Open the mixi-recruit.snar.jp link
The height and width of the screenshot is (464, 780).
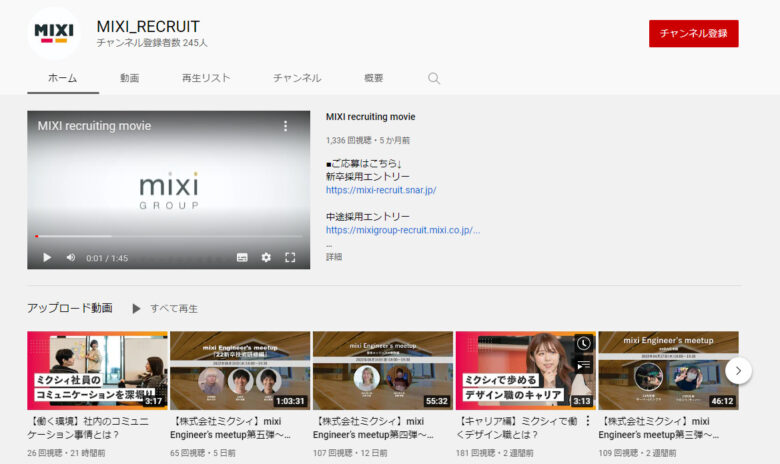tap(381, 190)
